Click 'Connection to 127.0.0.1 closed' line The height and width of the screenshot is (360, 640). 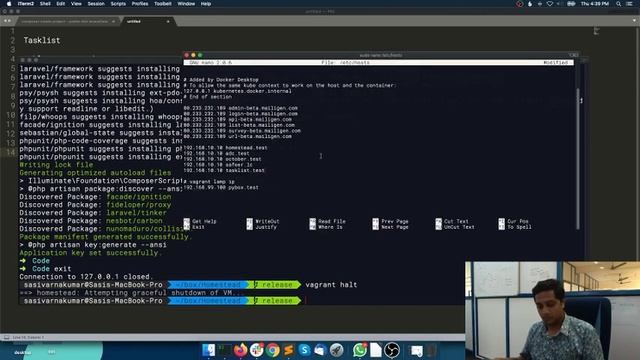pos(86,277)
